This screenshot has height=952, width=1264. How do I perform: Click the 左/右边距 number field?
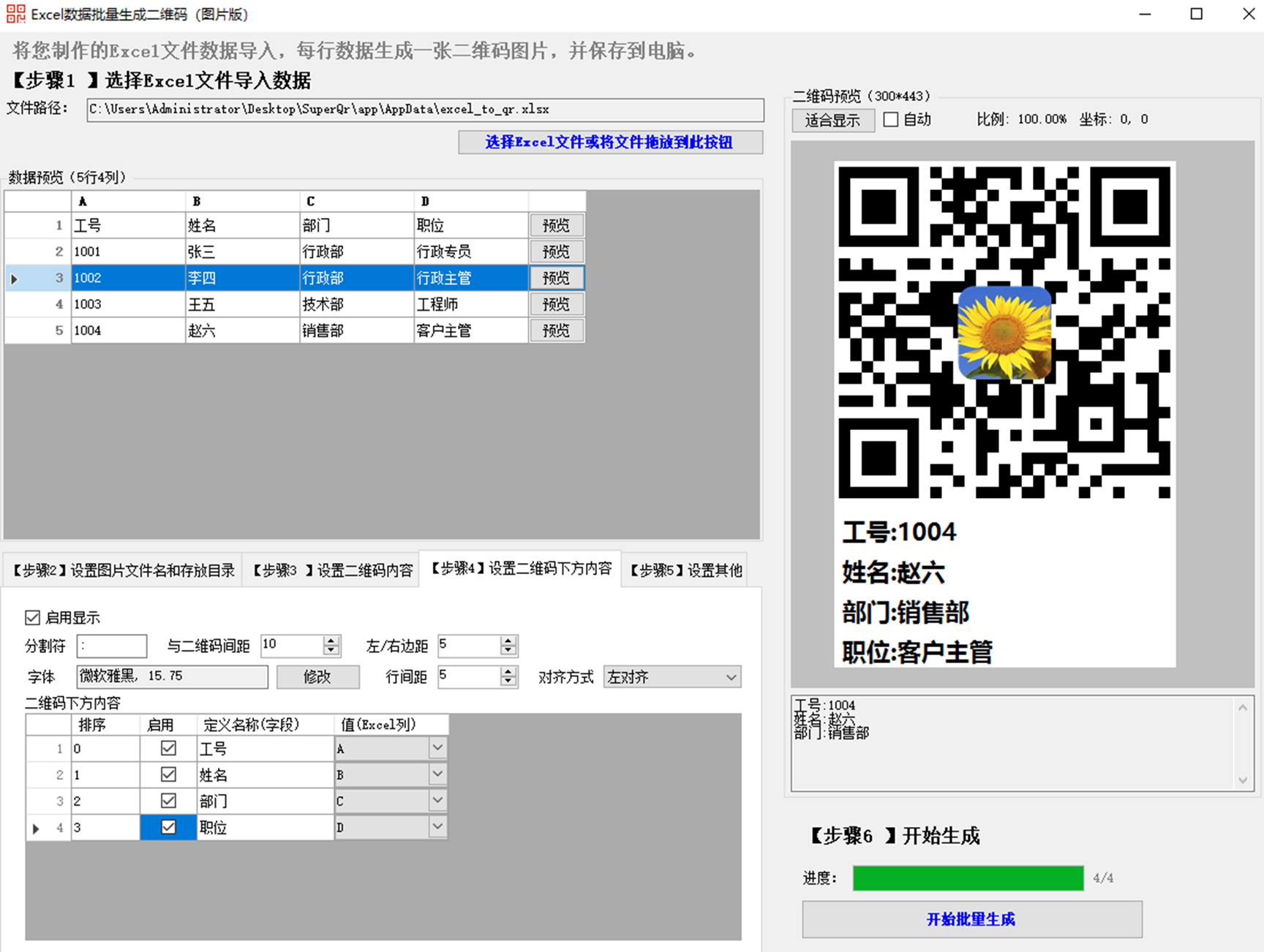coord(469,646)
